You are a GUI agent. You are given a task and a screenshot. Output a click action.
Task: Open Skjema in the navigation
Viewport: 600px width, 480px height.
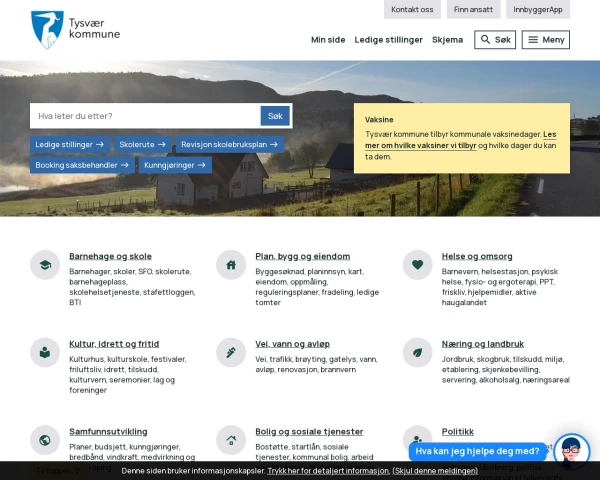tap(447, 40)
